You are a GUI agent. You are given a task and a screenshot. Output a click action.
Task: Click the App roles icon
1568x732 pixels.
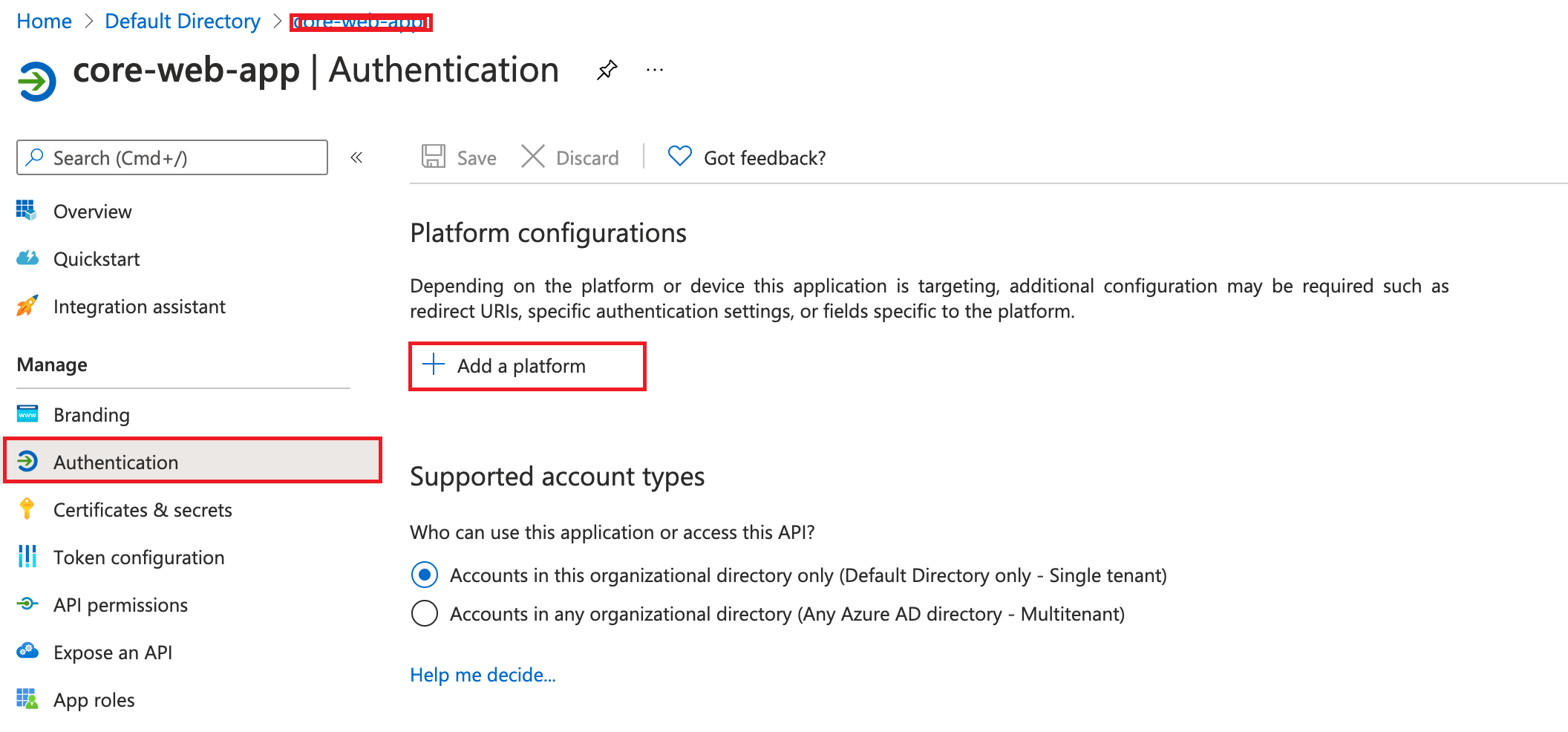(27, 699)
